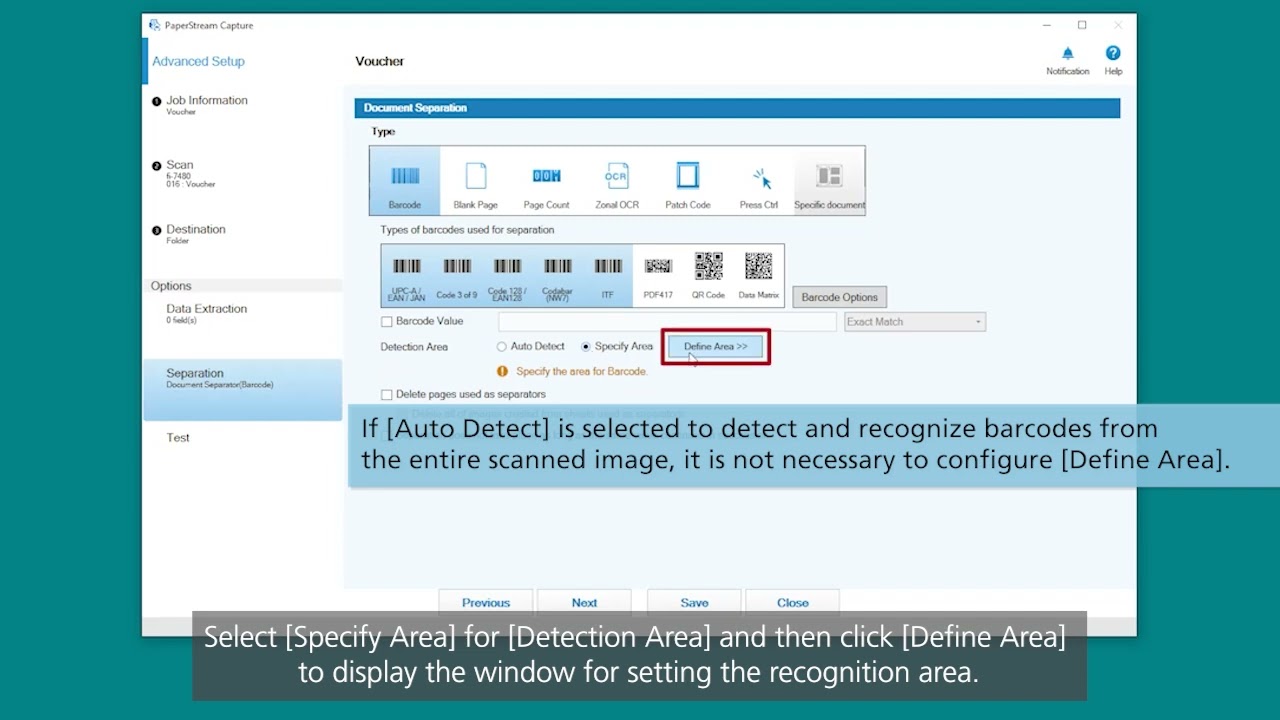Maximize the PaperStream Capture window
This screenshot has width=1280, height=720.
coord(1082,25)
